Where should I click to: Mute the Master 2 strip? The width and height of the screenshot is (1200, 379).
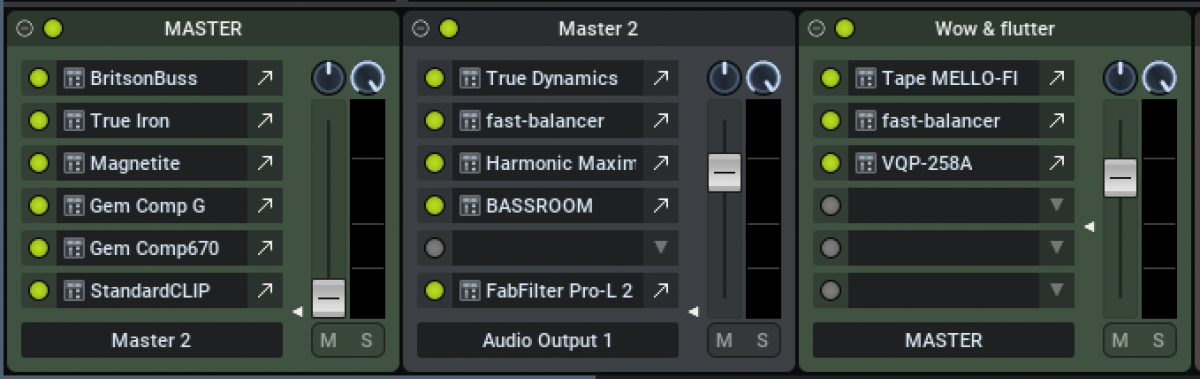725,341
